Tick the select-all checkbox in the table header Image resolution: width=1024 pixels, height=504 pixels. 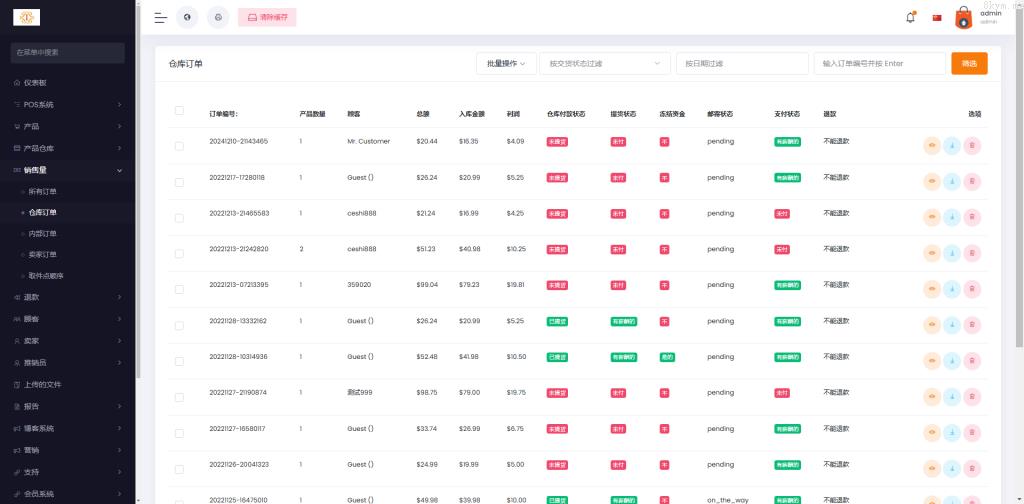(179, 111)
